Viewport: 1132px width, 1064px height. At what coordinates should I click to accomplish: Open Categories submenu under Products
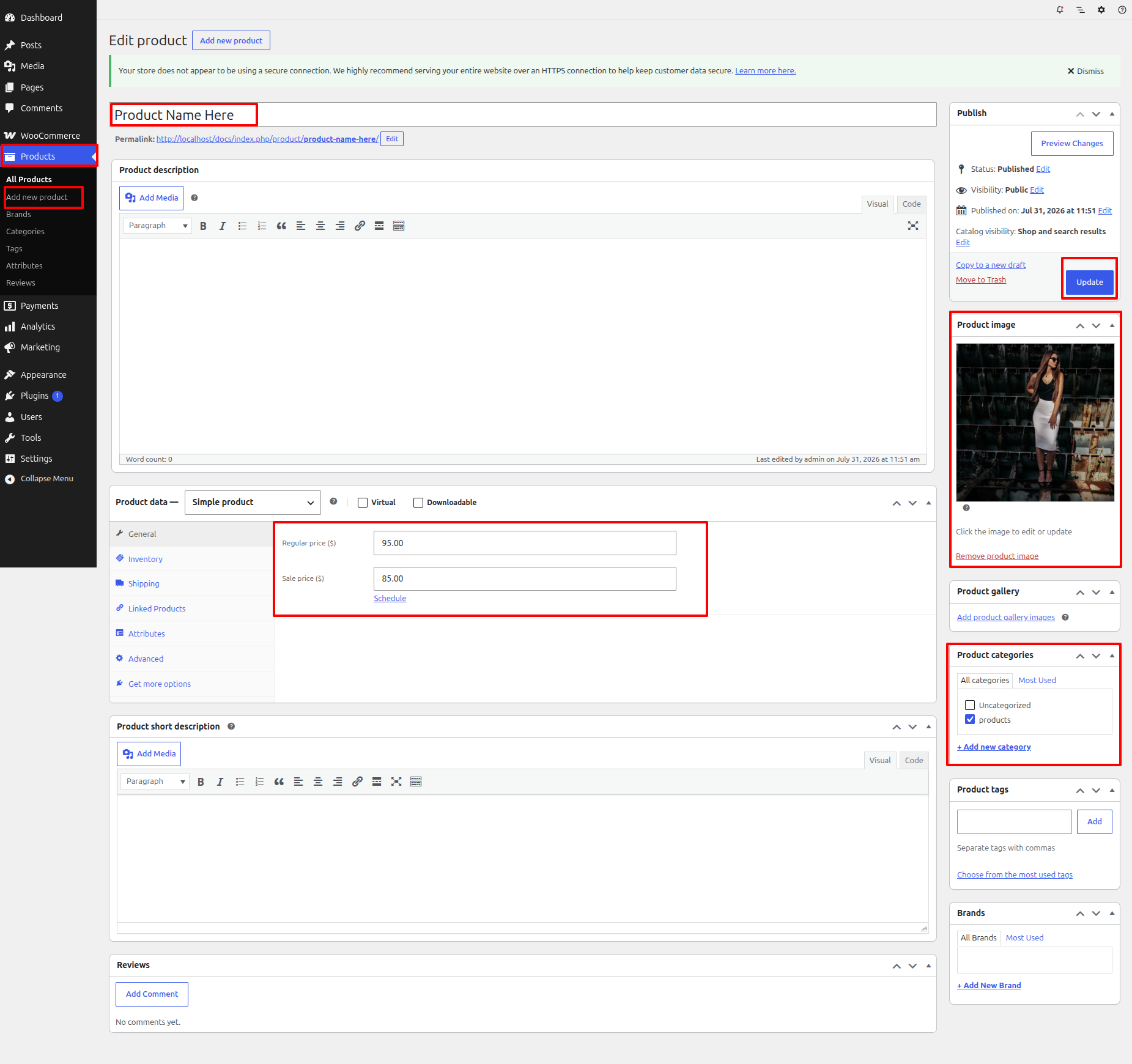click(x=25, y=232)
